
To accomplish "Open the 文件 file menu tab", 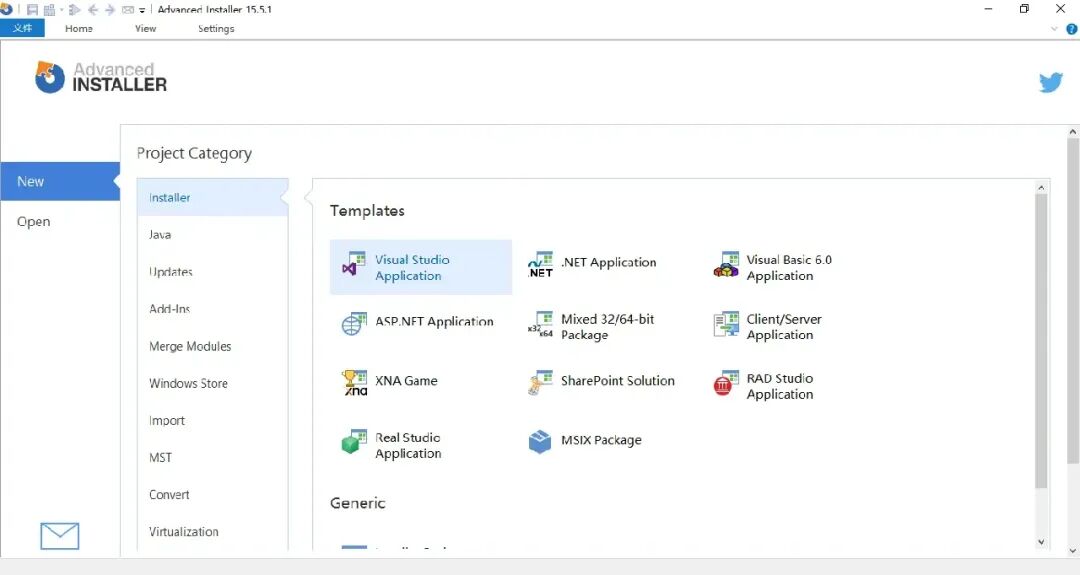I will click(22, 28).
